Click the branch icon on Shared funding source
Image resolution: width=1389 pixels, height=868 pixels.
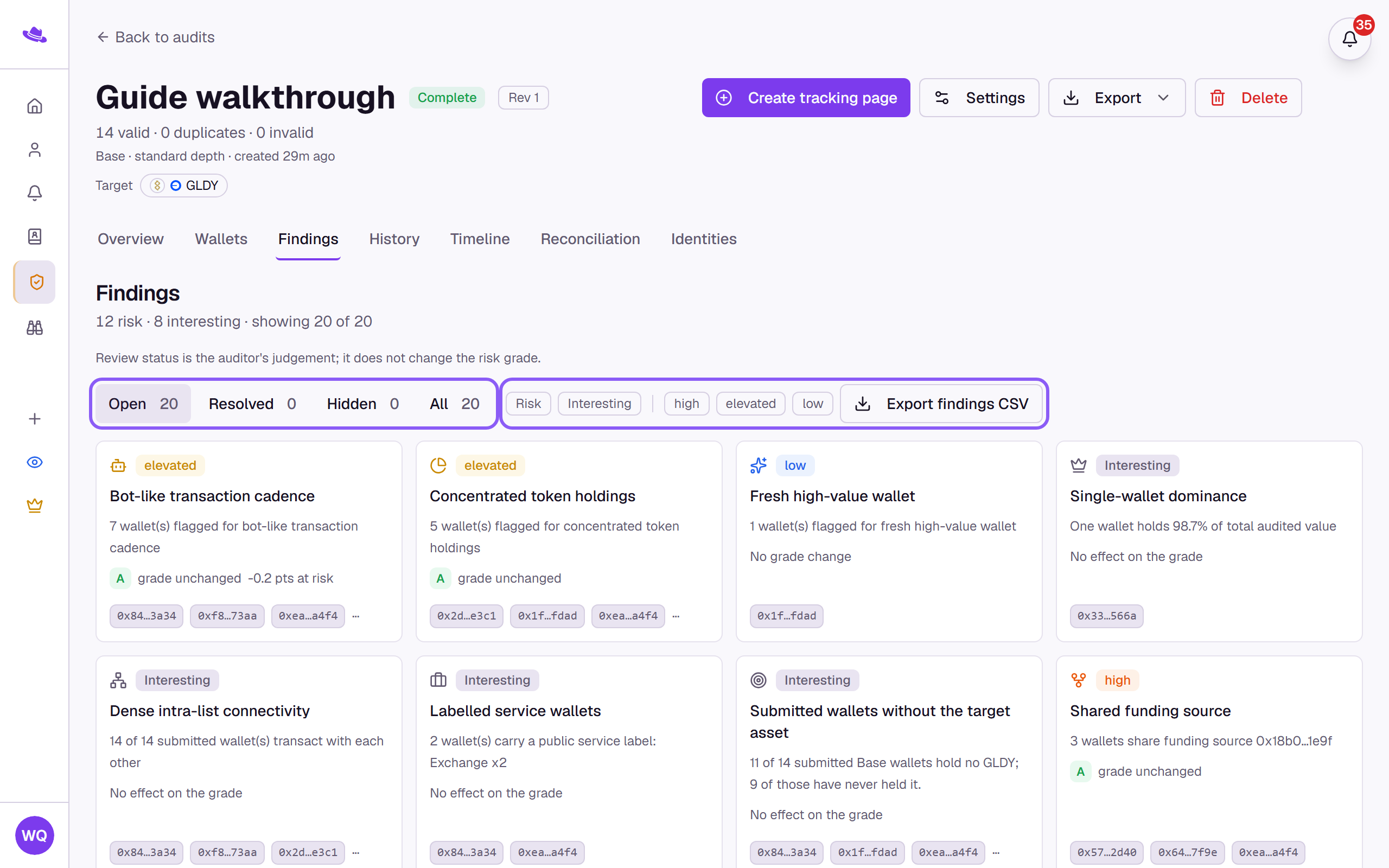1079,680
